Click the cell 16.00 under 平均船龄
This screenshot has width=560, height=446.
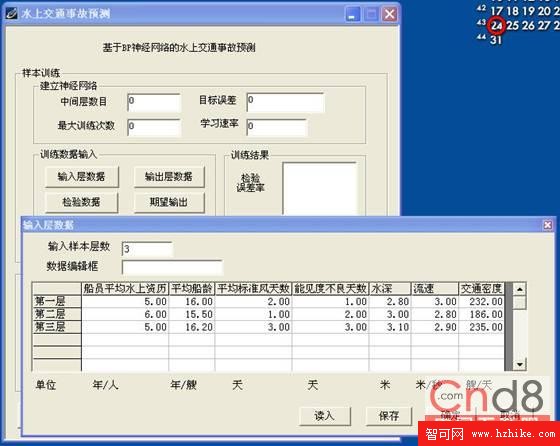(192, 302)
